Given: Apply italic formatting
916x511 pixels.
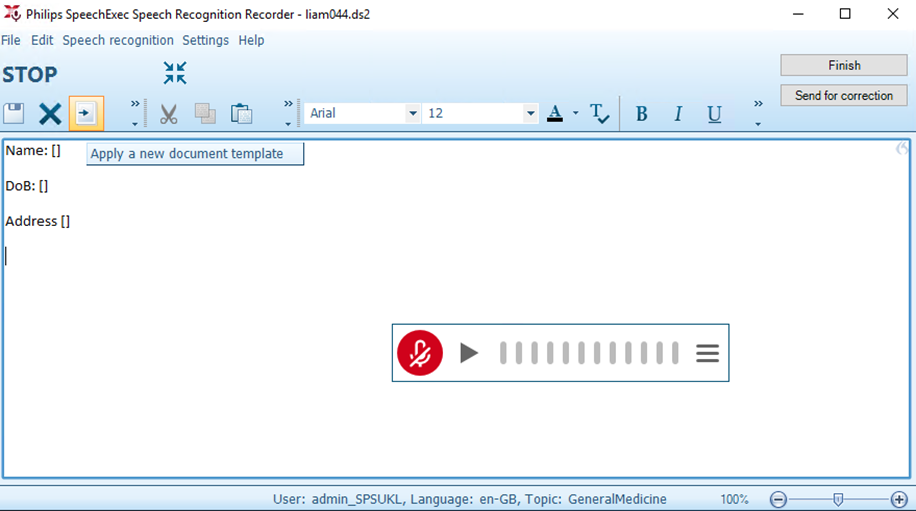Looking at the screenshot, I should 678,113.
